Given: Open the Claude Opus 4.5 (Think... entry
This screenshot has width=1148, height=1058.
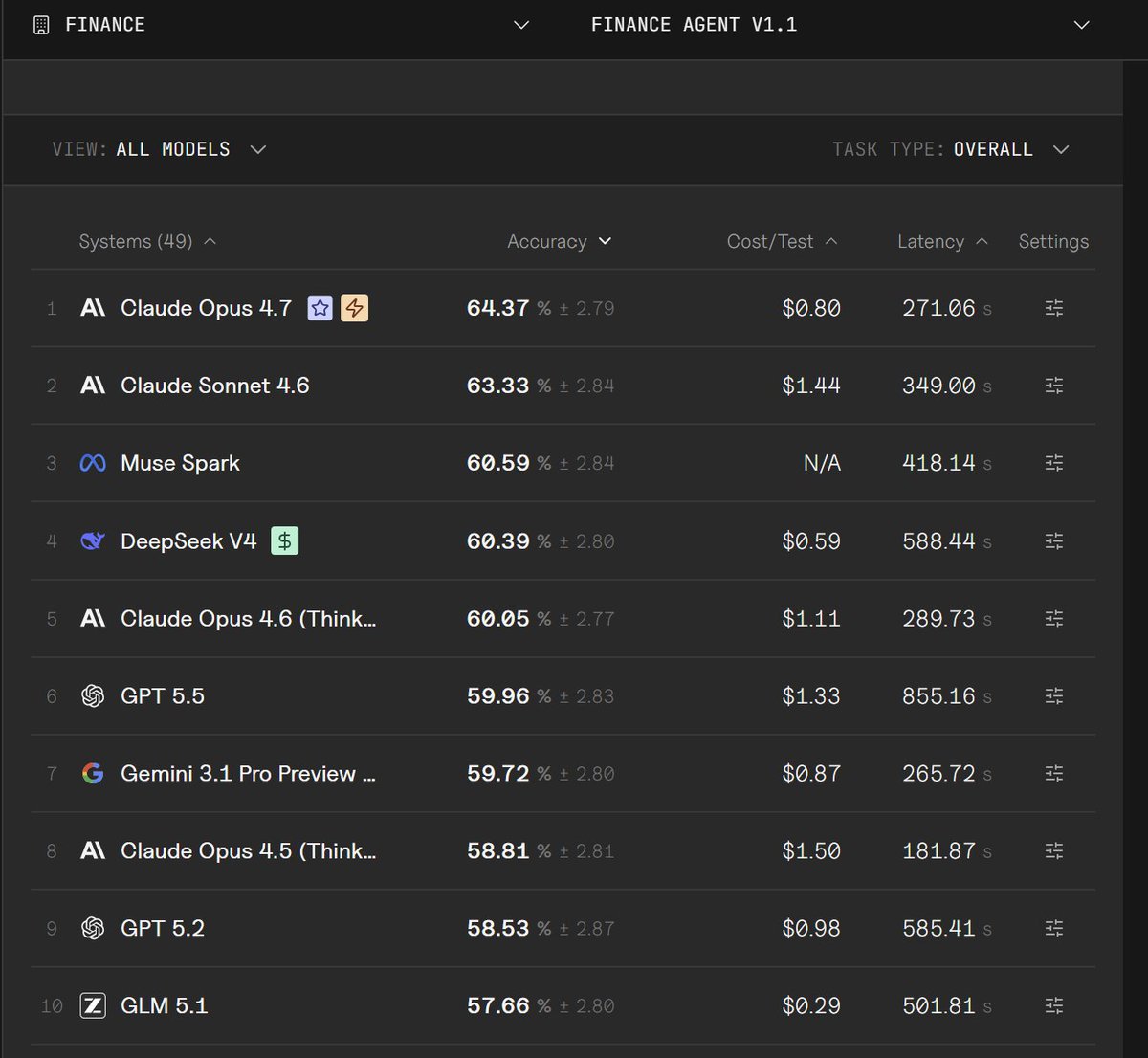Looking at the screenshot, I should point(249,850).
